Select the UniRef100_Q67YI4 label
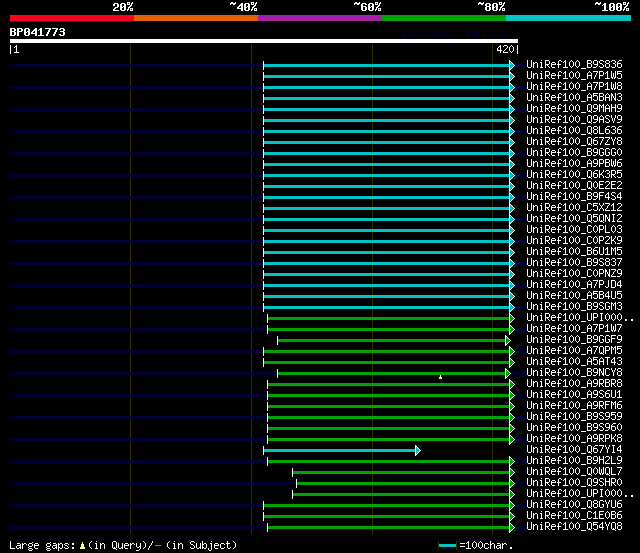 point(574,450)
